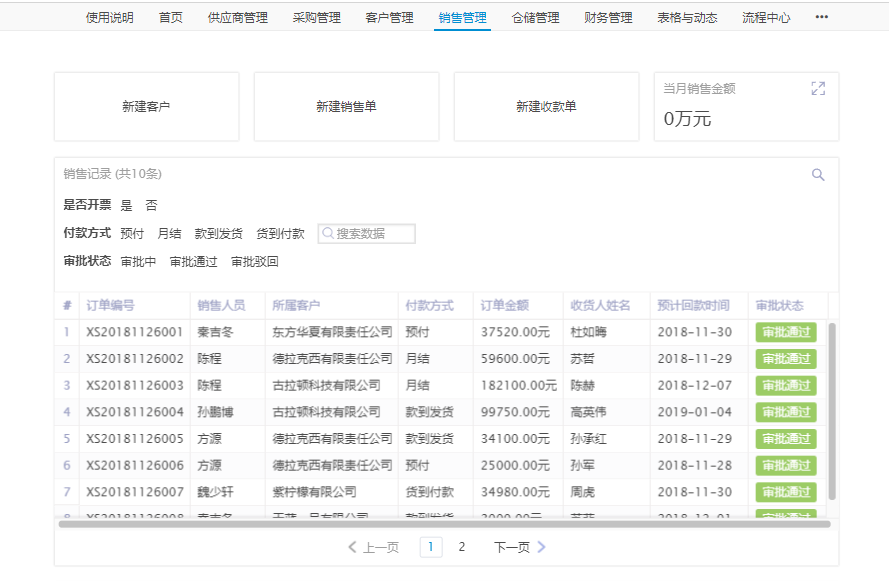Go to page 1

pos(430,547)
